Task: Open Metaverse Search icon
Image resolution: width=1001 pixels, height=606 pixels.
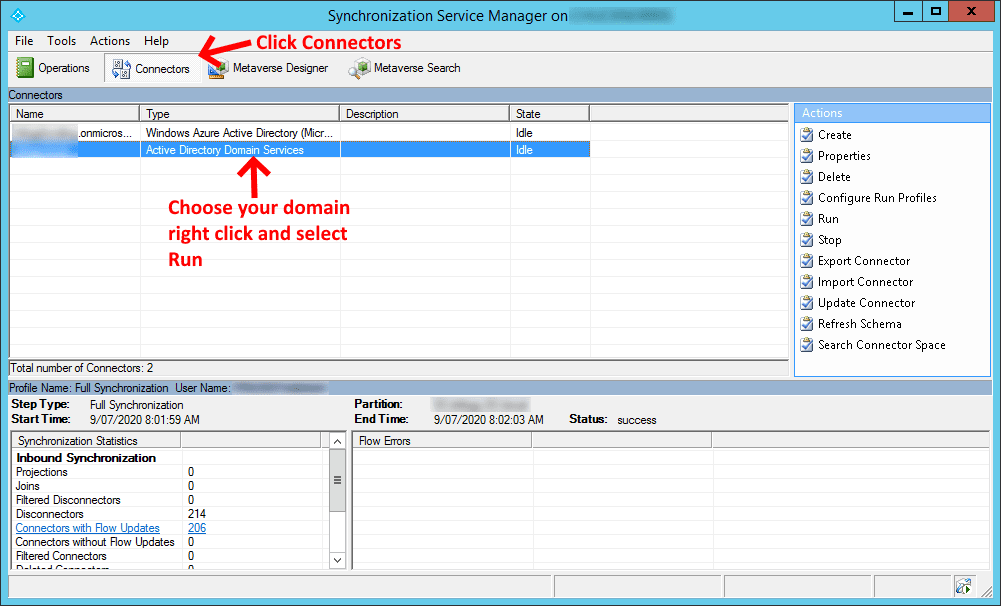Action: pyautogui.click(x=359, y=68)
